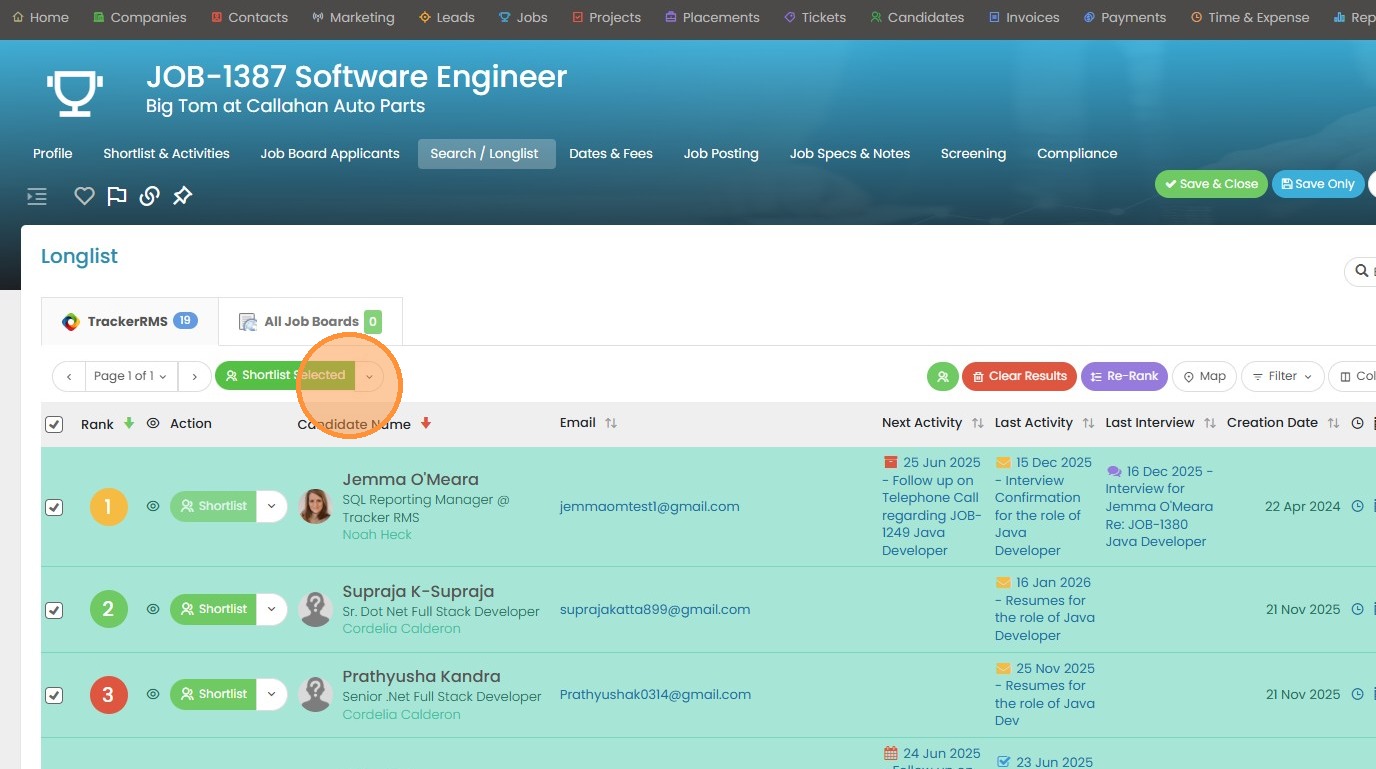Toggle the sidebar indent menu icon

pos(37,196)
